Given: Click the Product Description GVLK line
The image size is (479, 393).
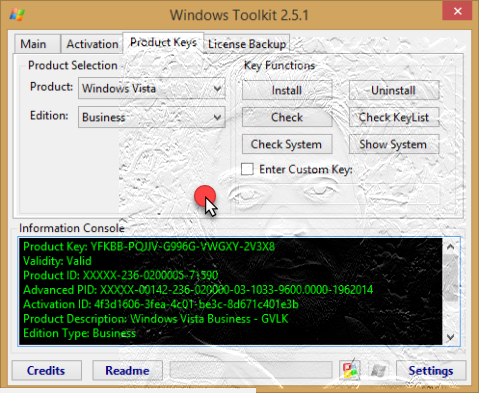Looking at the screenshot, I should 156,319.
